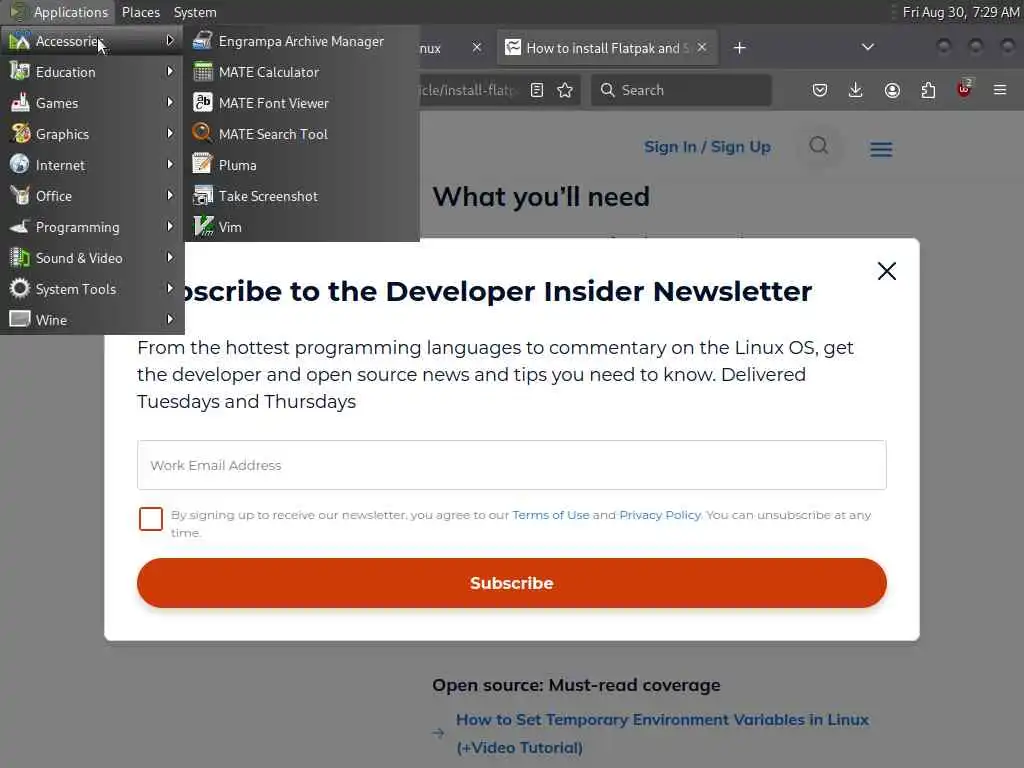The width and height of the screenshot is (1024, 768).
Task: Expand the Graphics submenu arrow
Action: point(170,133)
